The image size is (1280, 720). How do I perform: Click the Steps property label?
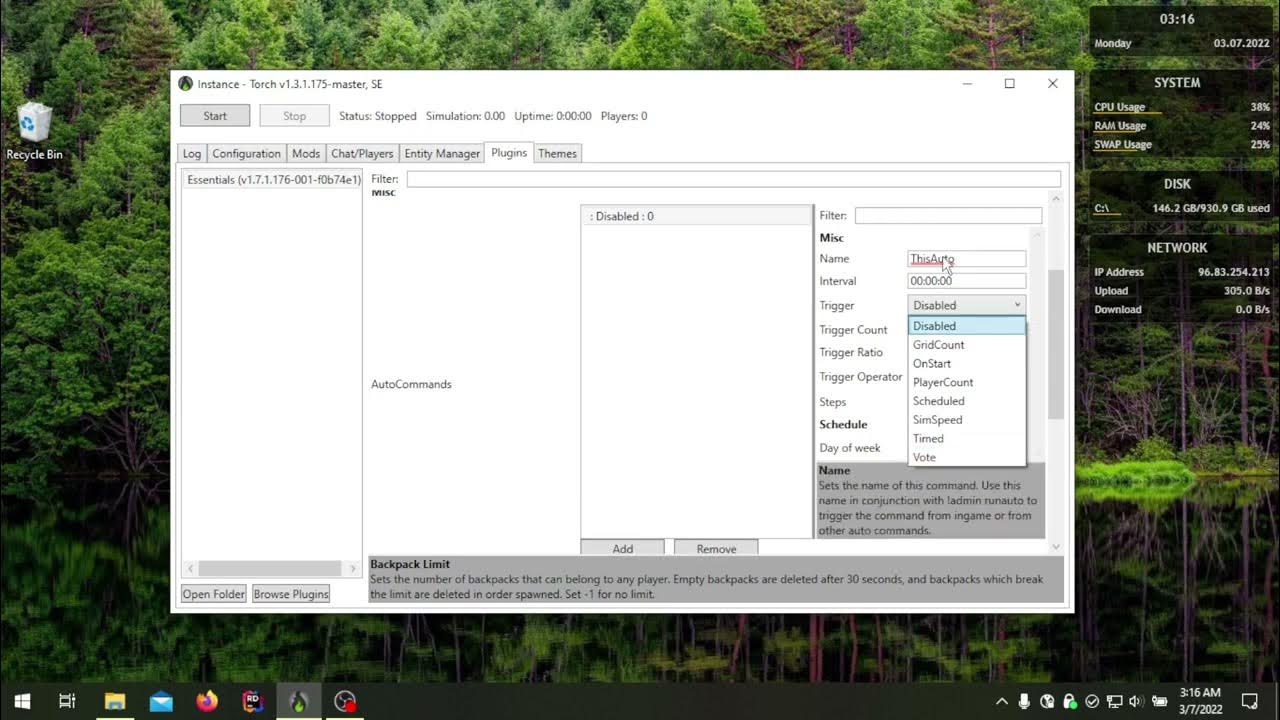click(x=833, y=402)
